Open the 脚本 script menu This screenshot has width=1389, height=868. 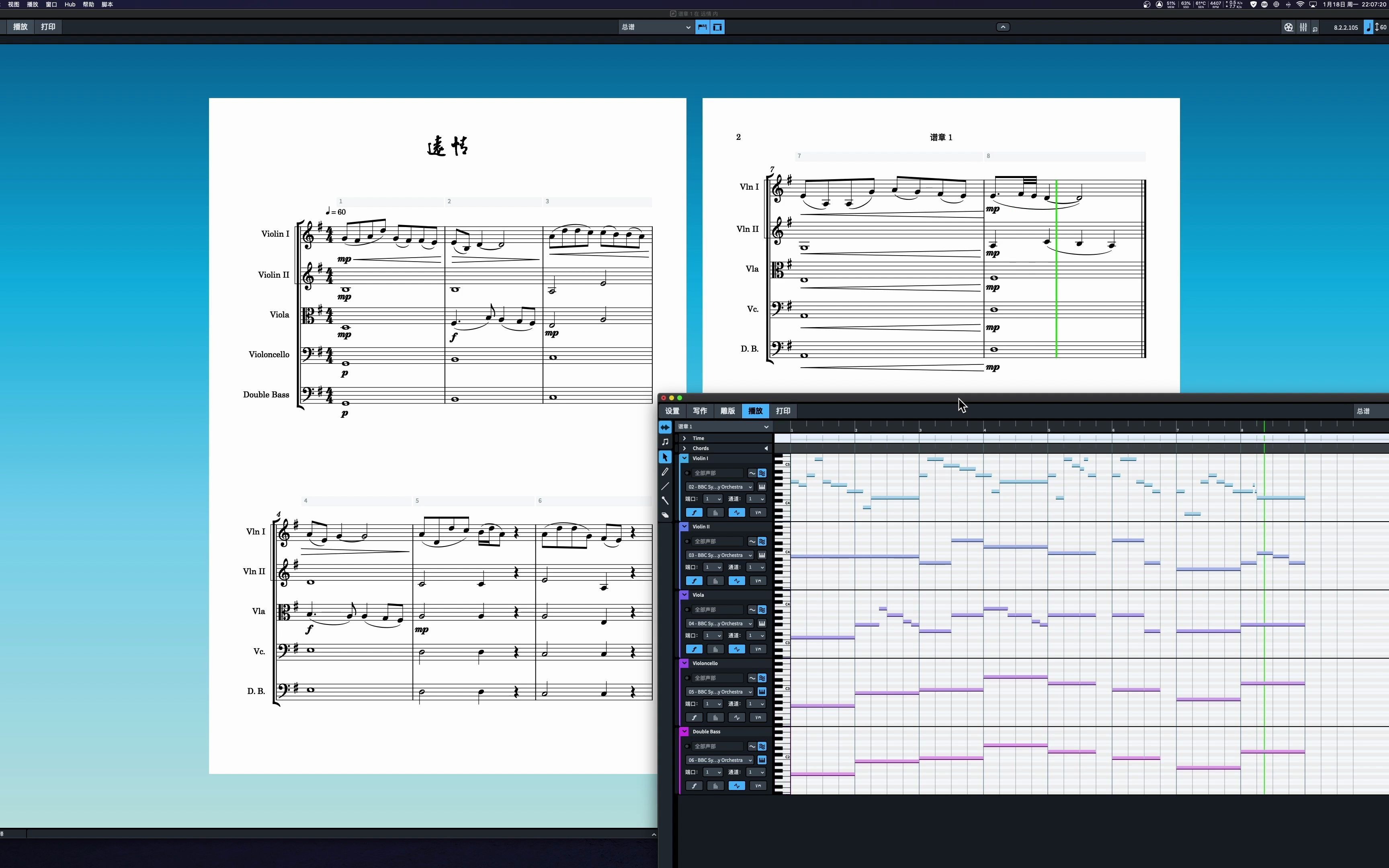[107, 4]
